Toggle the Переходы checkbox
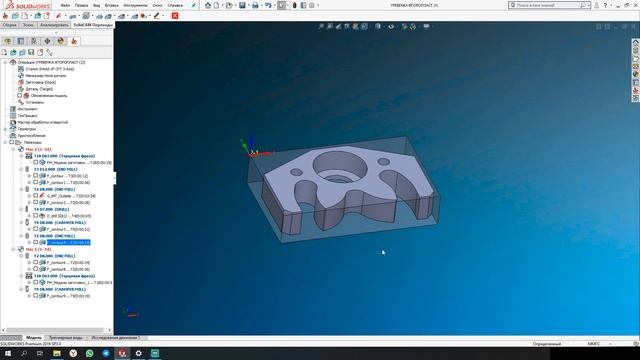The width and height of the screenshot is (640, 360). click(x=12, y=142)
